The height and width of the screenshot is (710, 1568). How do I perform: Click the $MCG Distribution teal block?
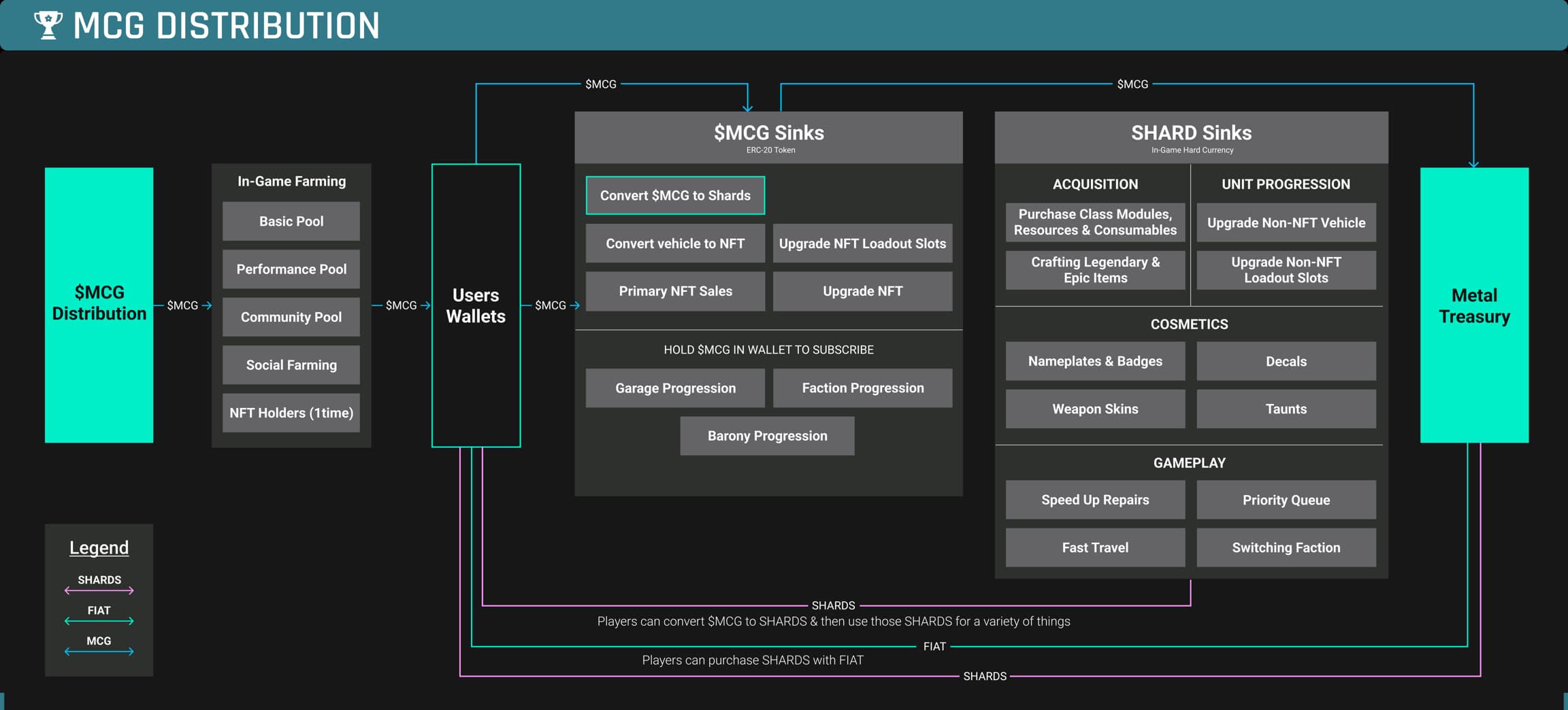click(99, 305)
